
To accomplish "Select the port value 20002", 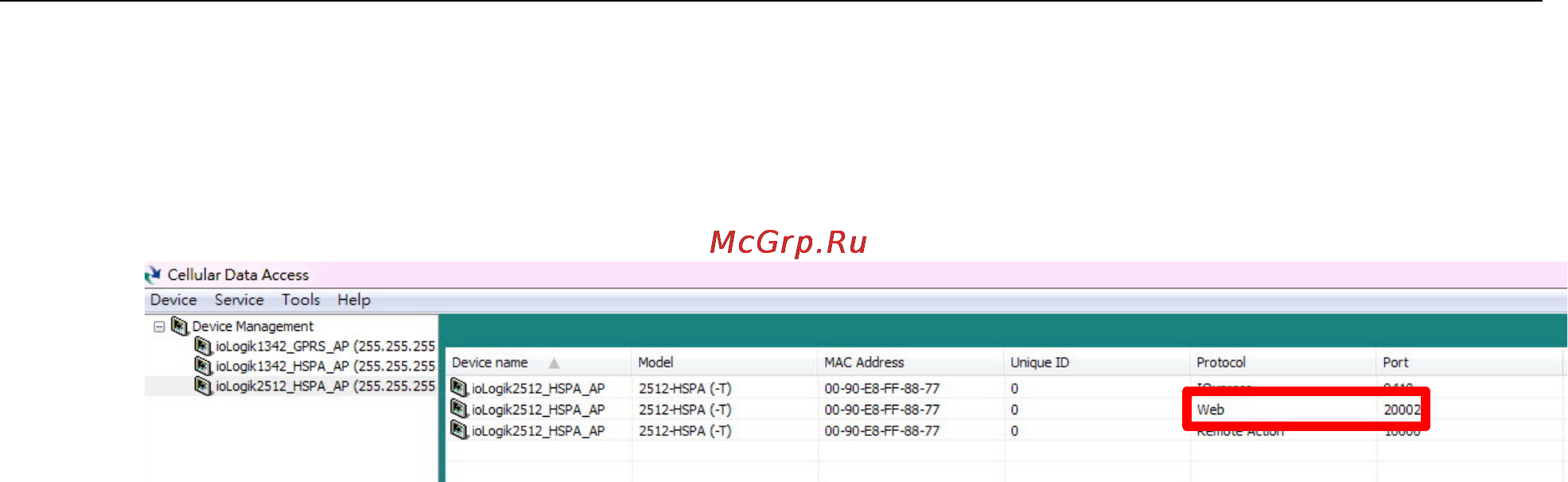I will click(x=1402, y=410).
